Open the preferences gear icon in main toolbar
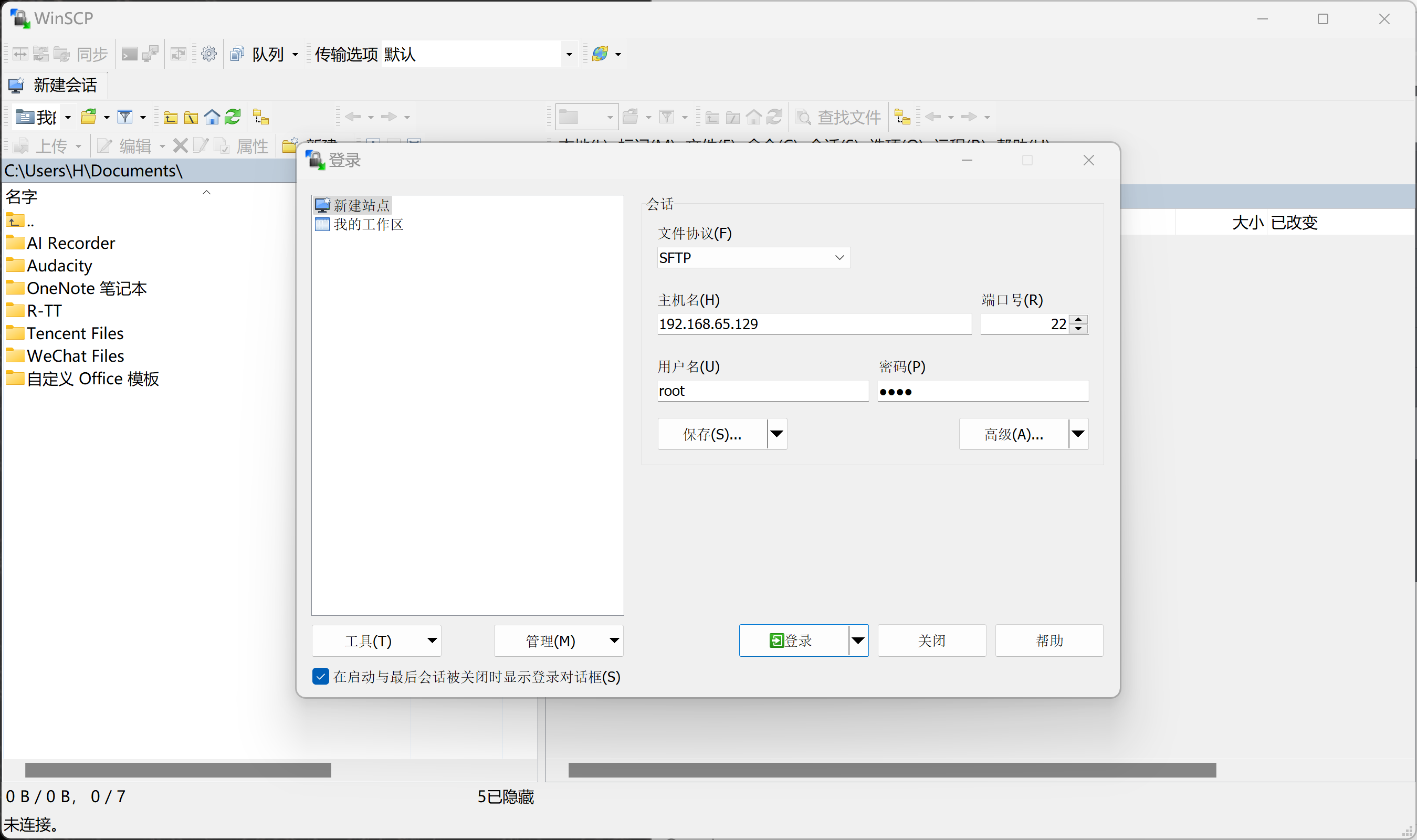Screen dimensions: 1417x840 coord(209,54)
